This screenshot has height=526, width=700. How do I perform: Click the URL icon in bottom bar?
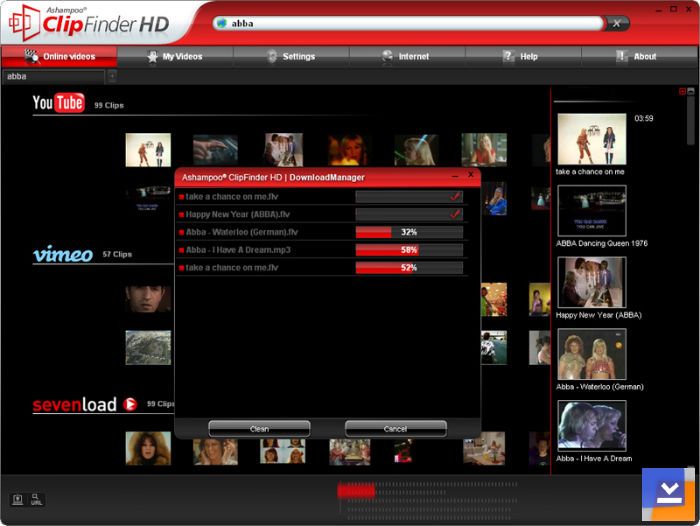[37, 499]
